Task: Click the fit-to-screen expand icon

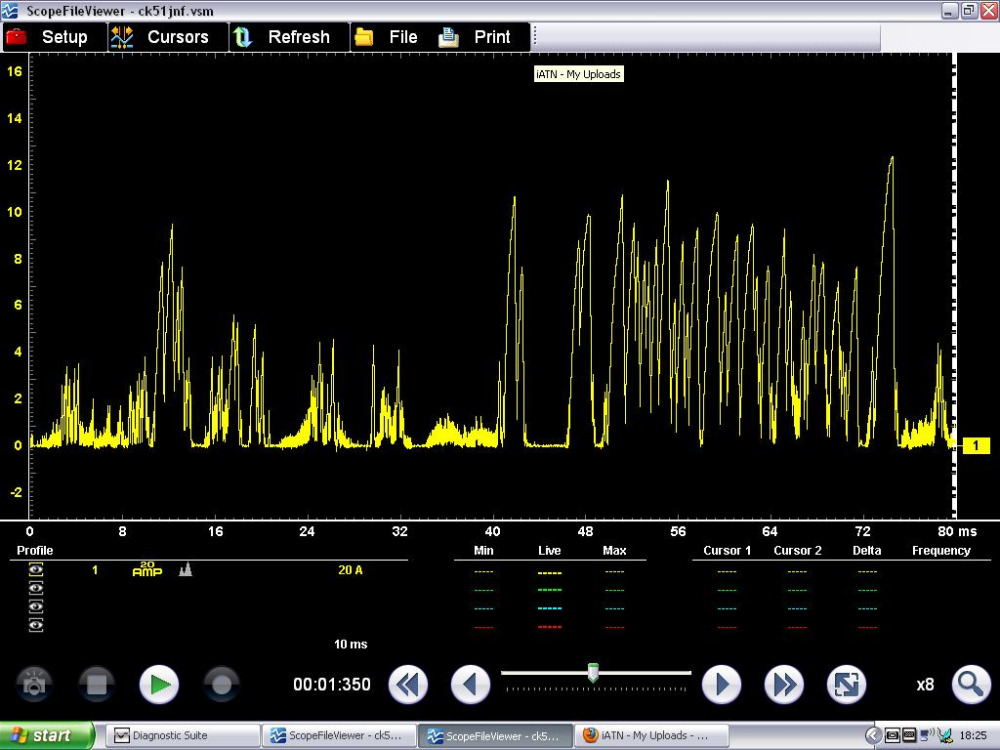Action: pyautogui.click(x=846, y=685)
